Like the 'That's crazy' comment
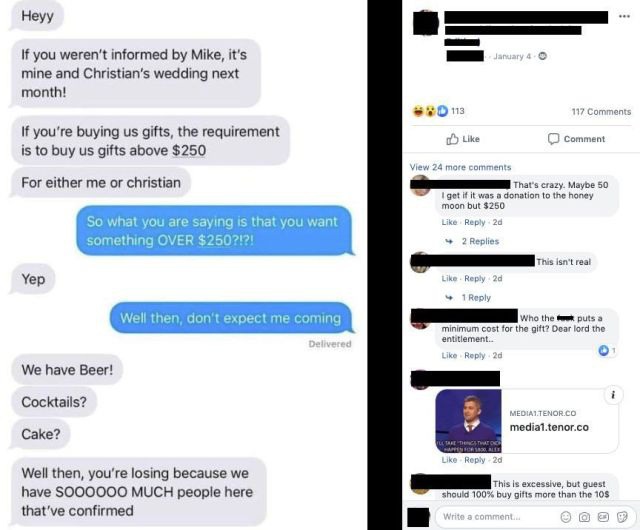640x530 pixels. click(x=449, y=222)
